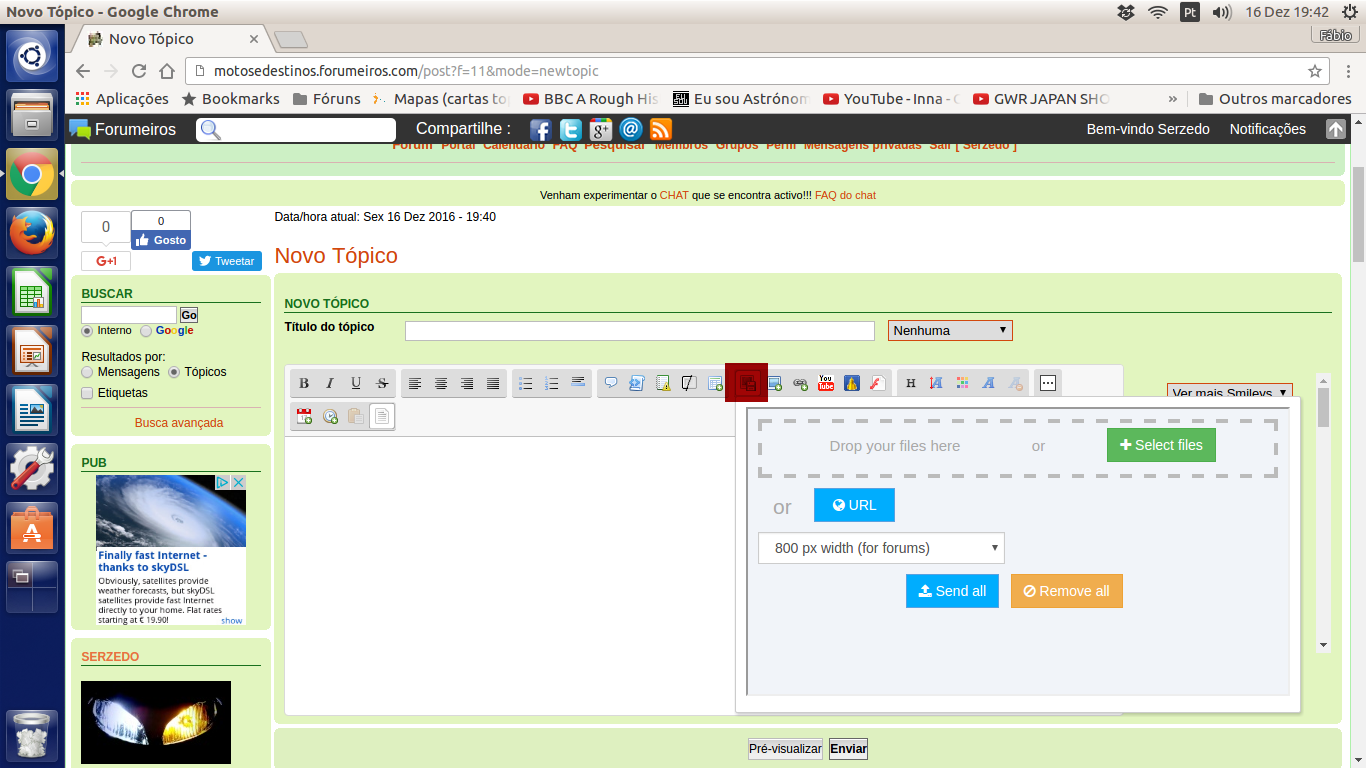Insert a YouTube video
The width and height of the screenshot is (1366, 768).
(x=826, y=383)
